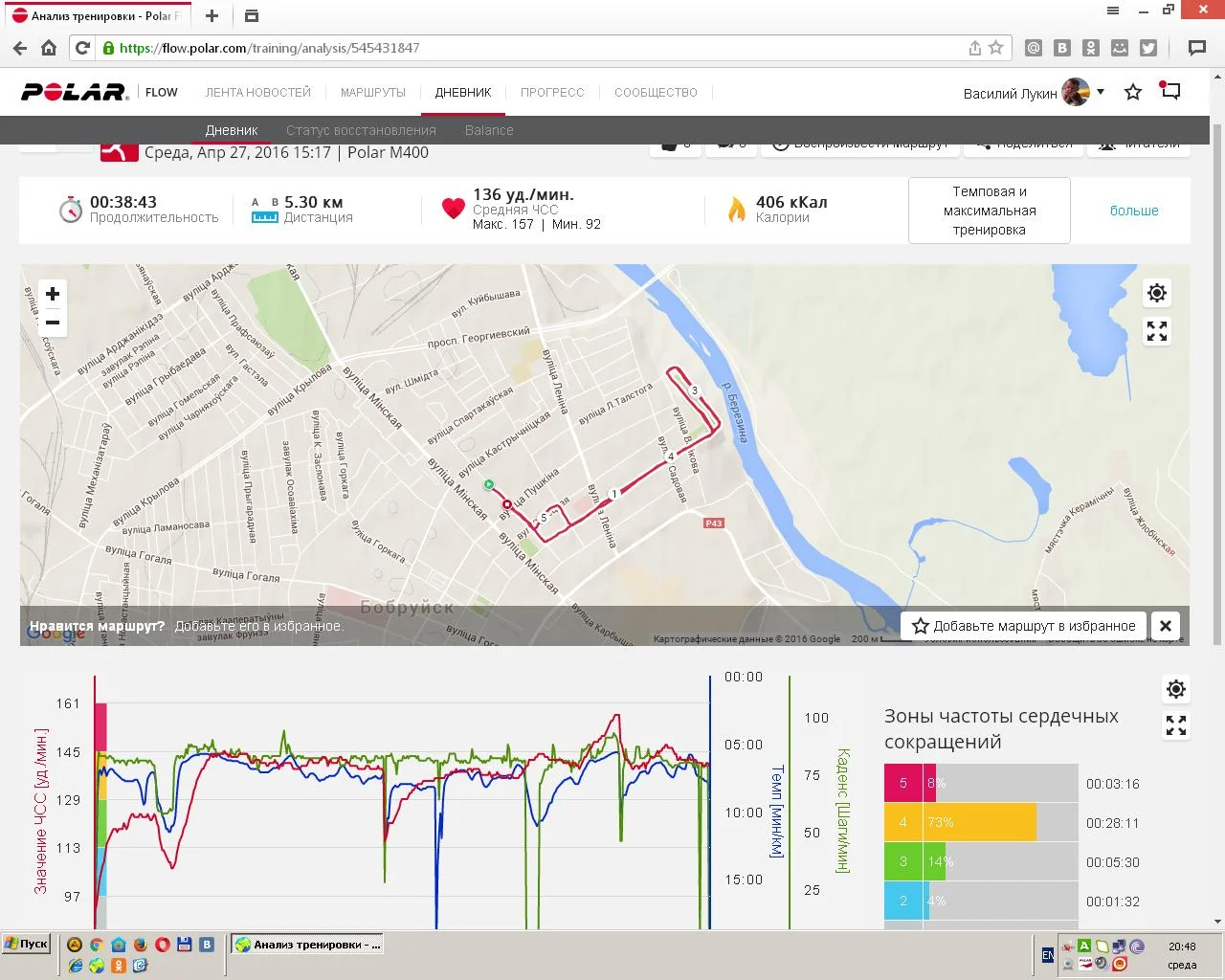This screenshot has height=980, width=1225.
Task: Close the favorite route banner
Action: coord(1166,626)
